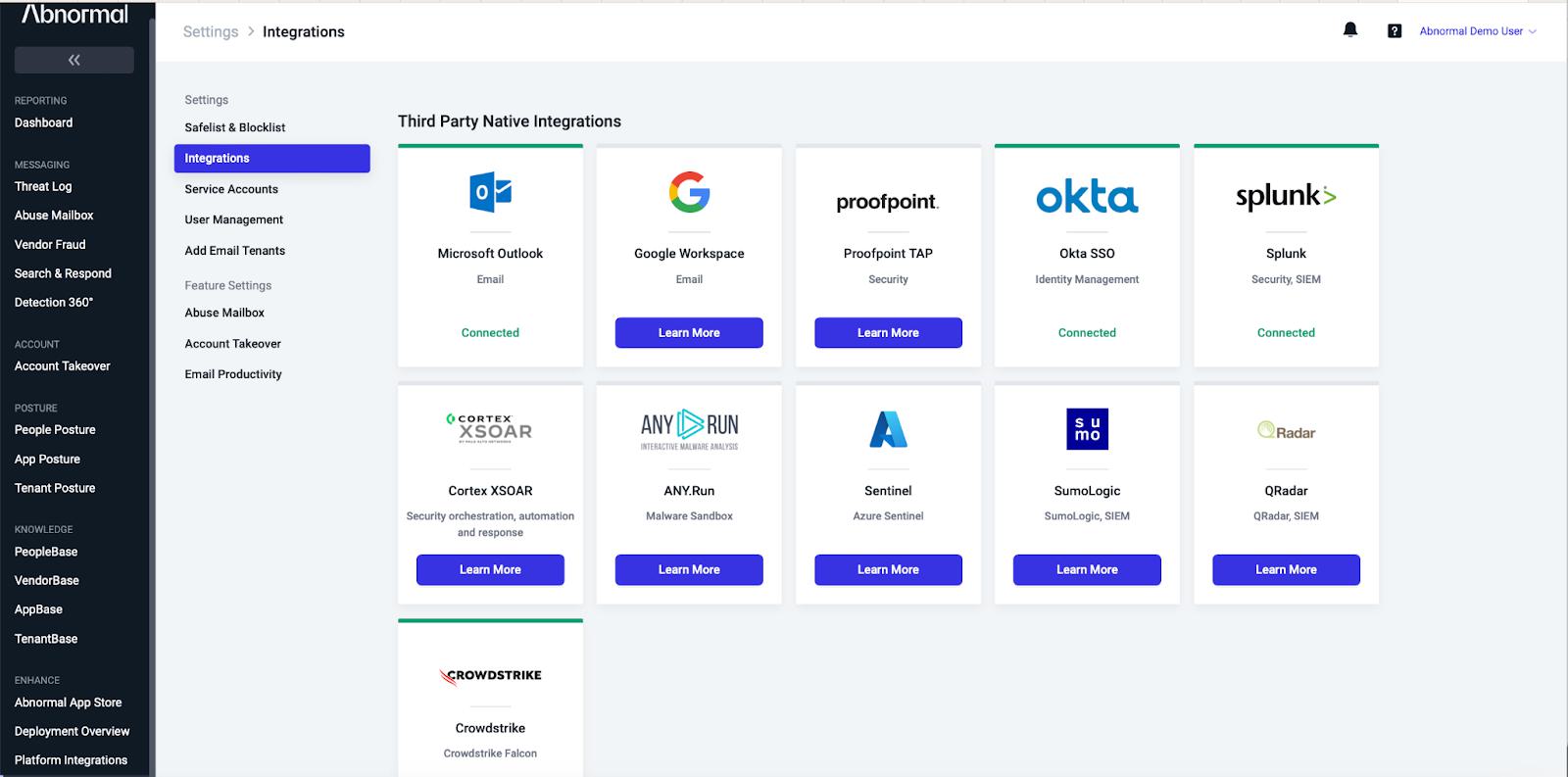Click the SumoLogic logo icon
The height and width of the screenshot is (777, 1568).
coord(1087,429)
